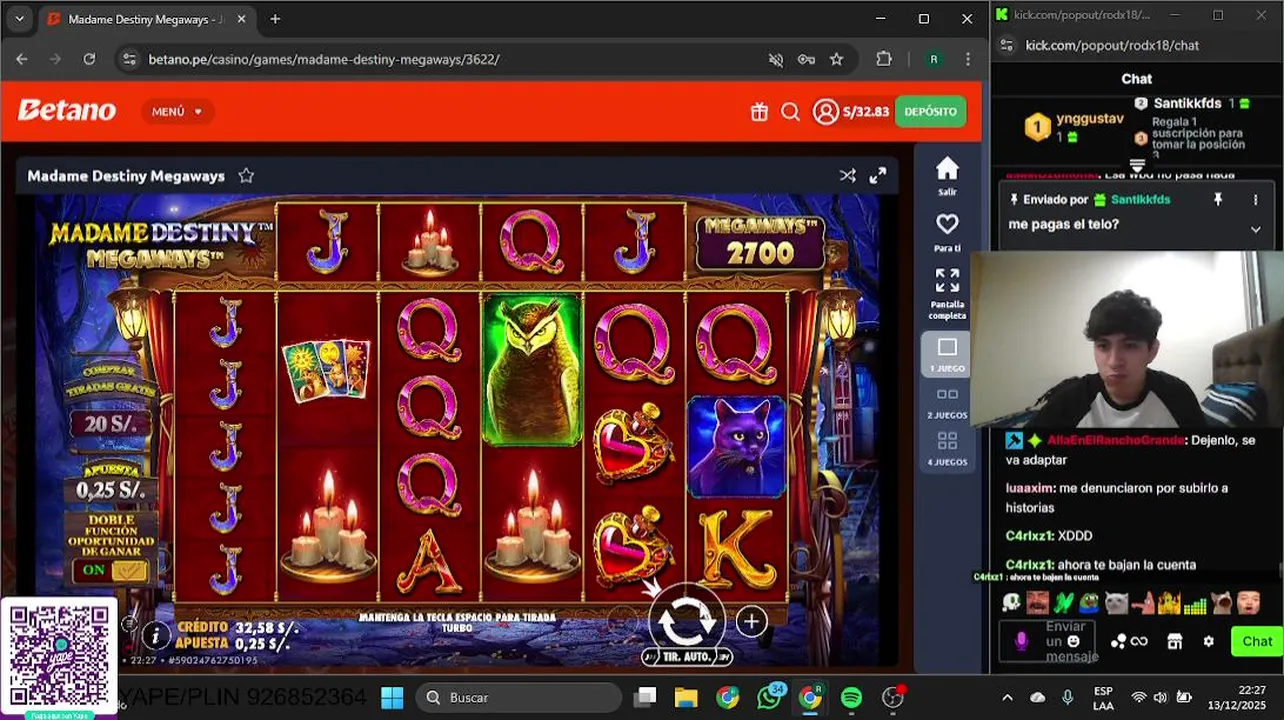
Task: Go to the Betano logo home
Action: tap(66, 111)
